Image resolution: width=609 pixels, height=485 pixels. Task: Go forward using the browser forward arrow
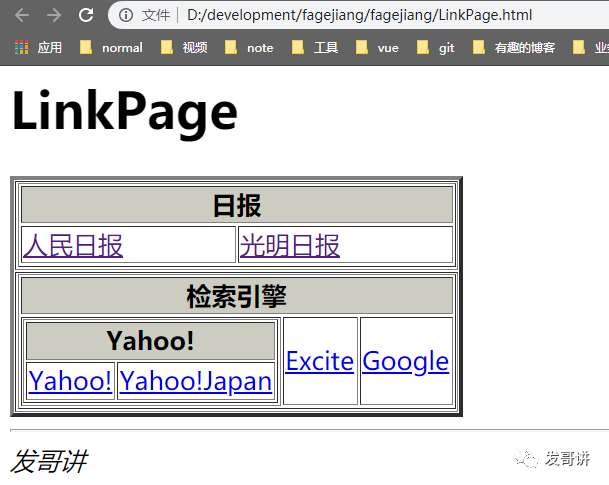pos(54,16)
